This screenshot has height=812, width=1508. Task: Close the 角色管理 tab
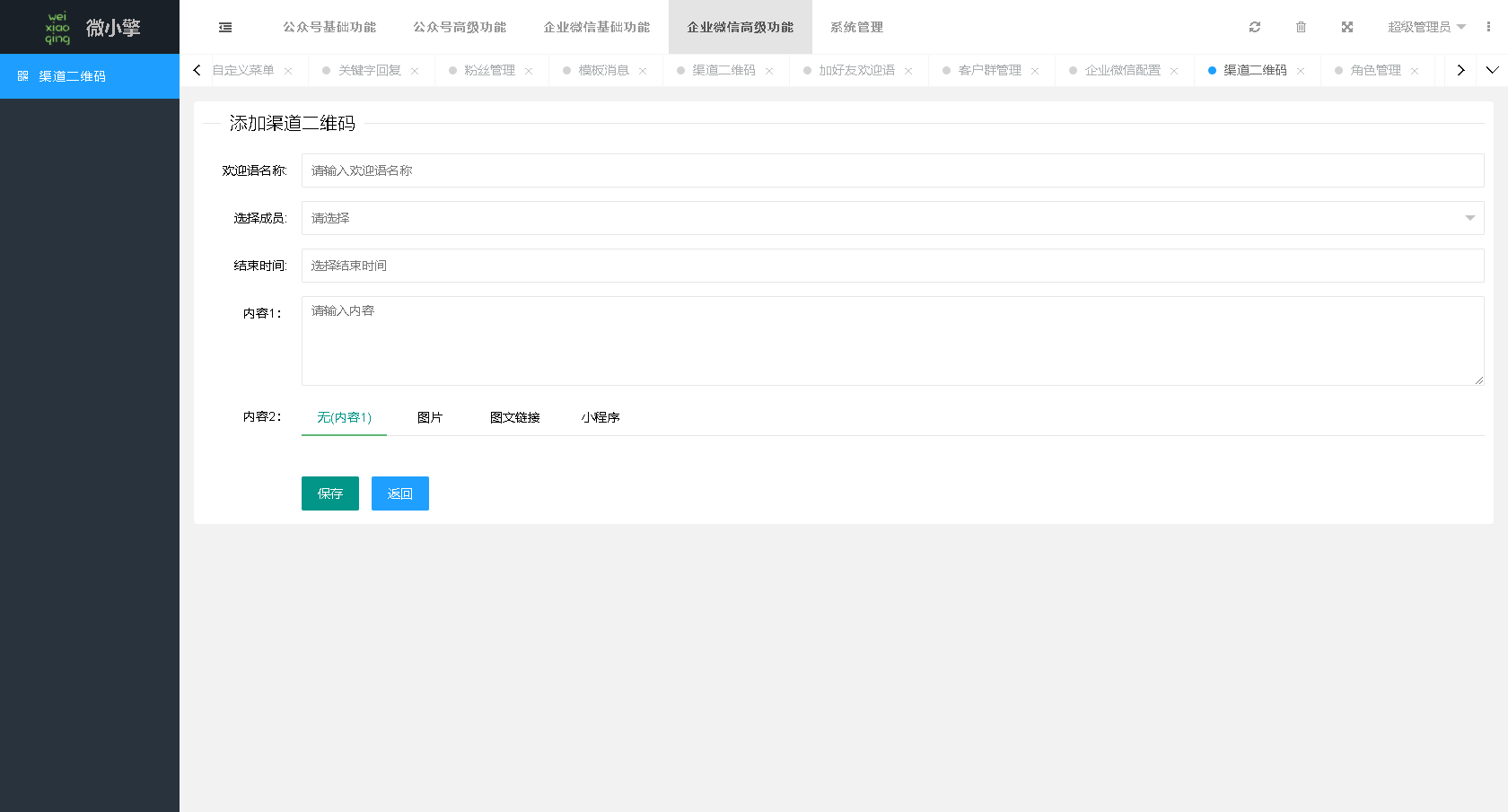[1416, 69]
